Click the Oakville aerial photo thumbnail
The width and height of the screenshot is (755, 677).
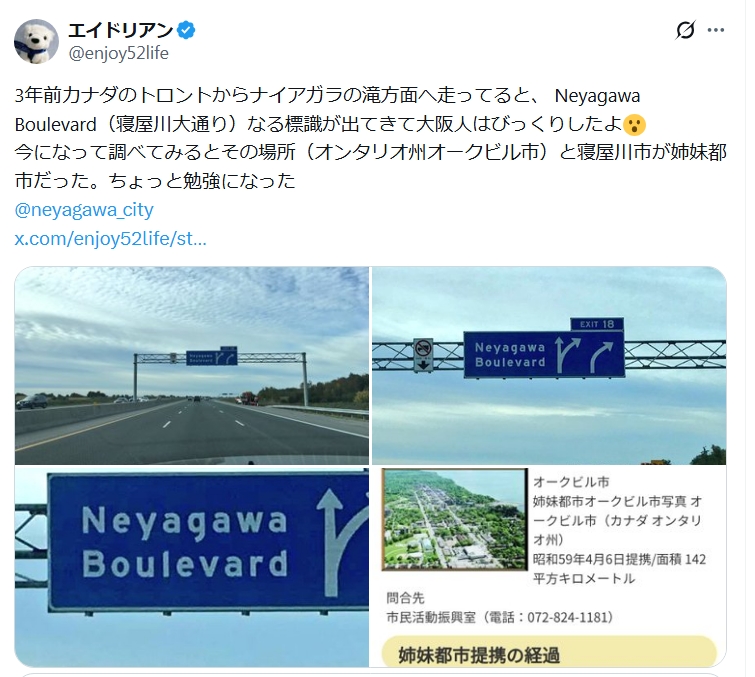coord(454,519)
